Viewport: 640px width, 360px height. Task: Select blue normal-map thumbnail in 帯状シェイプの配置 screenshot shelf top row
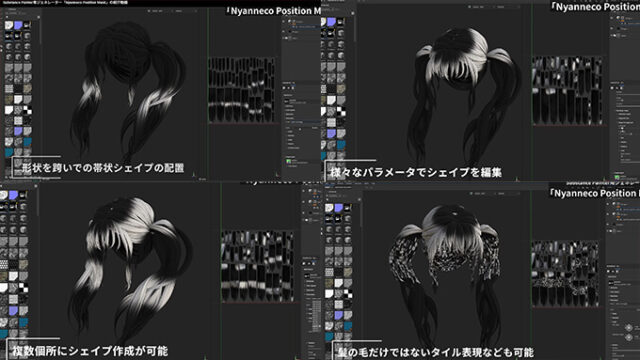(x=18, y=25)
